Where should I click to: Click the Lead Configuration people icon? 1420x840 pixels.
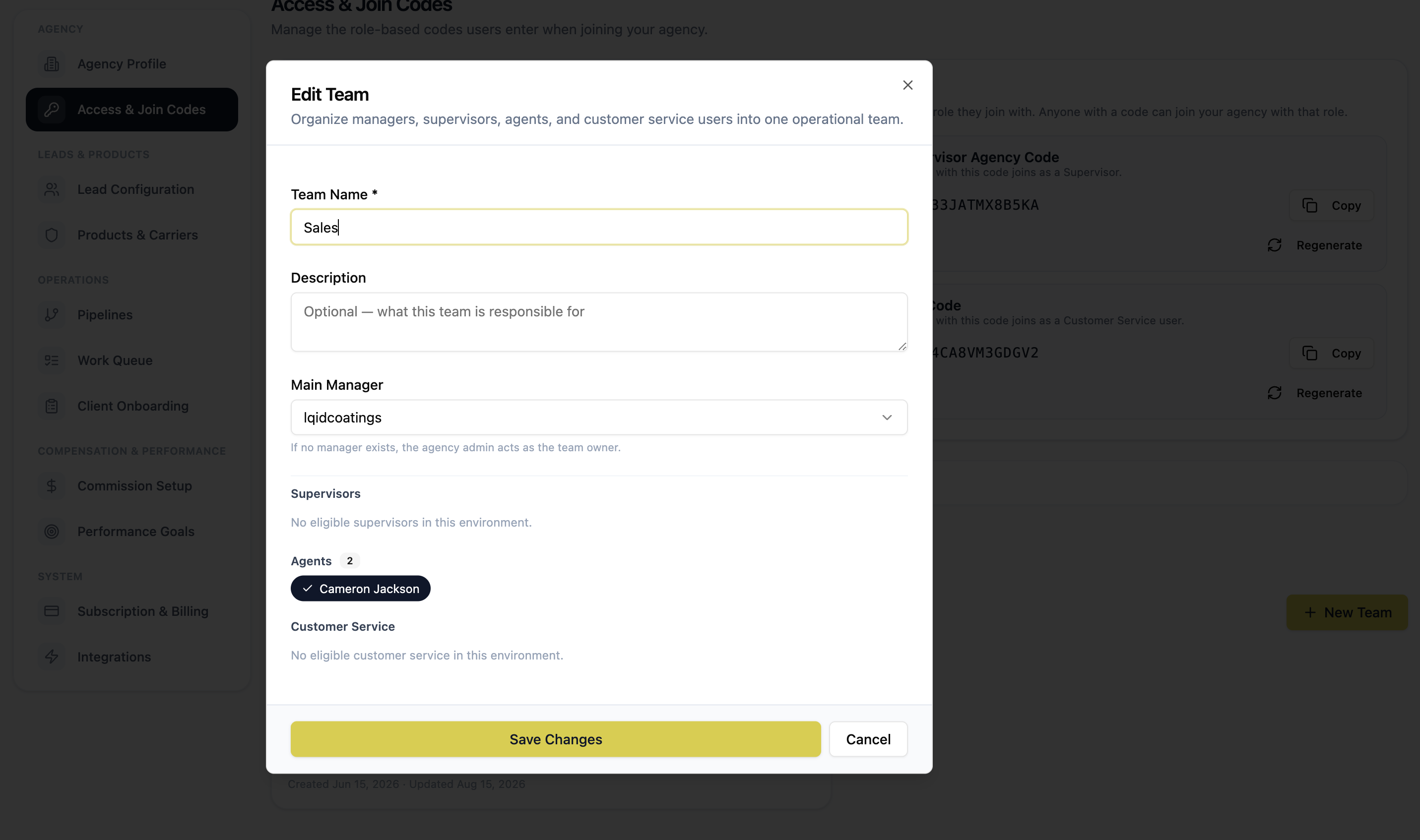pyautogui.click(x=52, y=189)
